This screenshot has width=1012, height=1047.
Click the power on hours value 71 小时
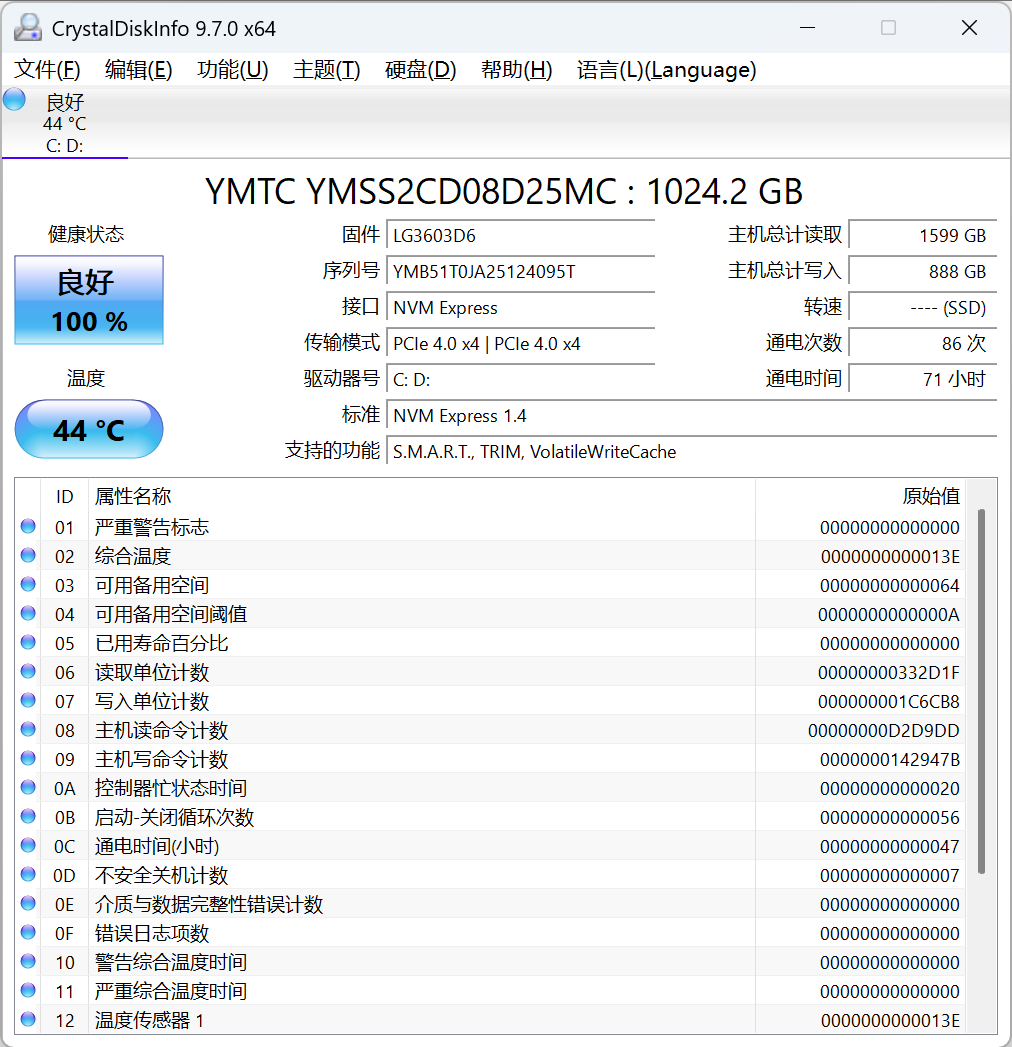(923, 380)
